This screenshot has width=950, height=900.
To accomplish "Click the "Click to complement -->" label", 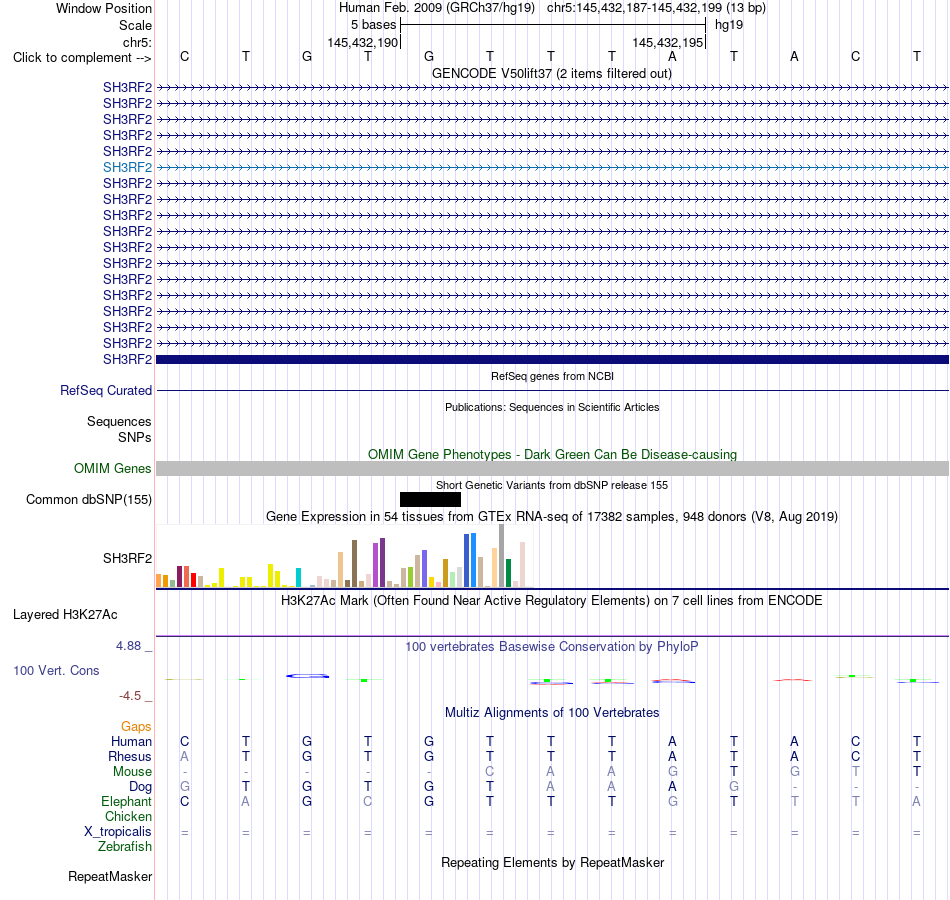I will click(82, 58).
